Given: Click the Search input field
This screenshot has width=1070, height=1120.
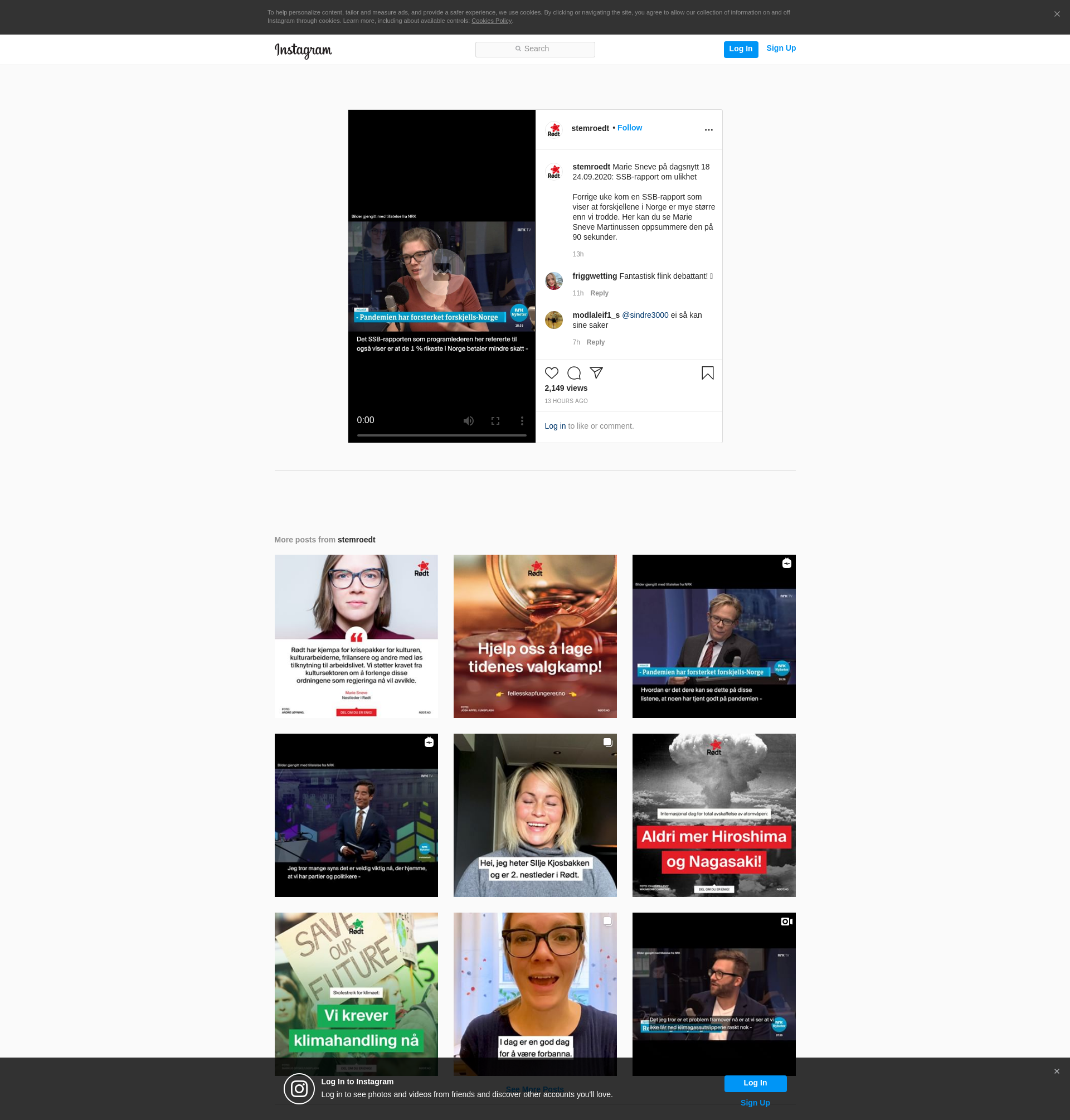Looking at the screenshot, I should 534,50.
